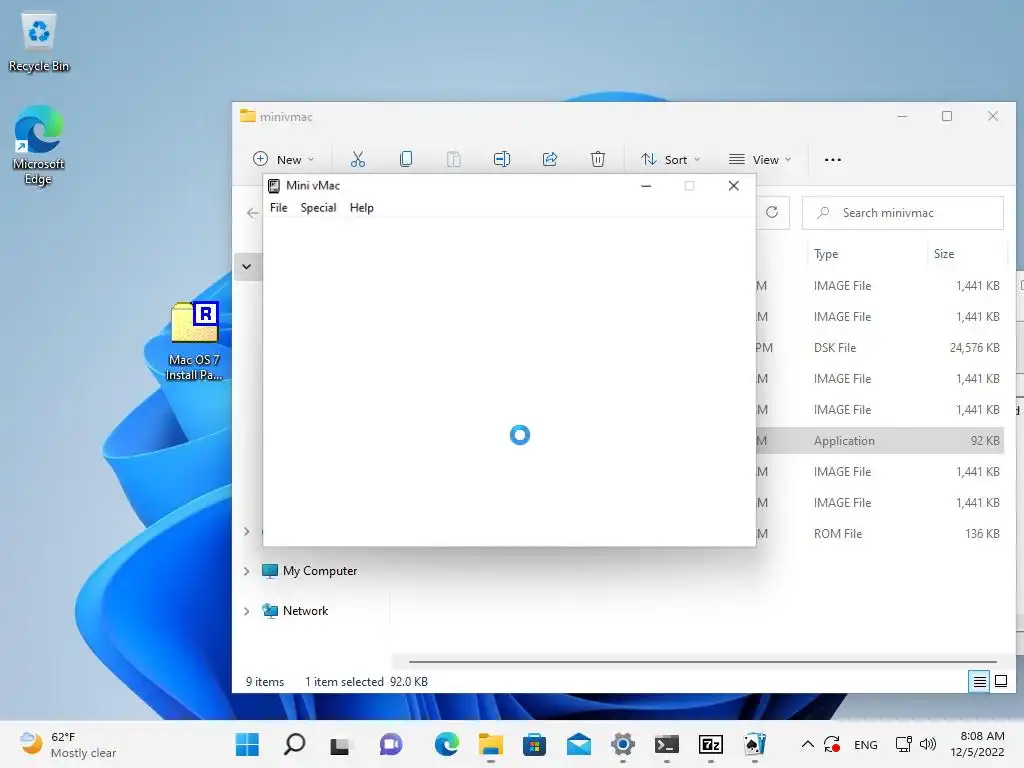
Task: Open Mail from the taskbar
Action: [x=579, y=744]
